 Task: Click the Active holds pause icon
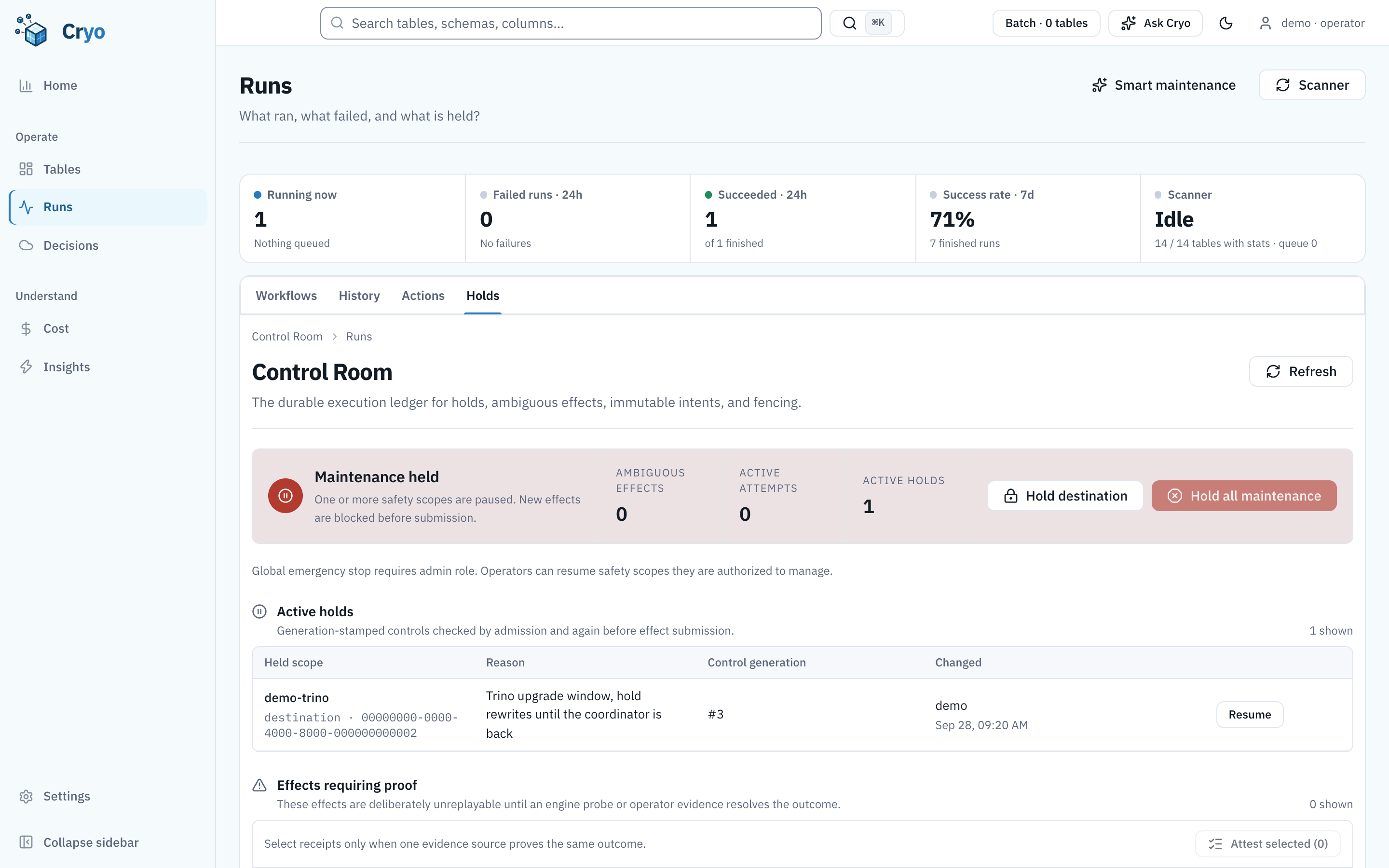[x=259, y=611]
